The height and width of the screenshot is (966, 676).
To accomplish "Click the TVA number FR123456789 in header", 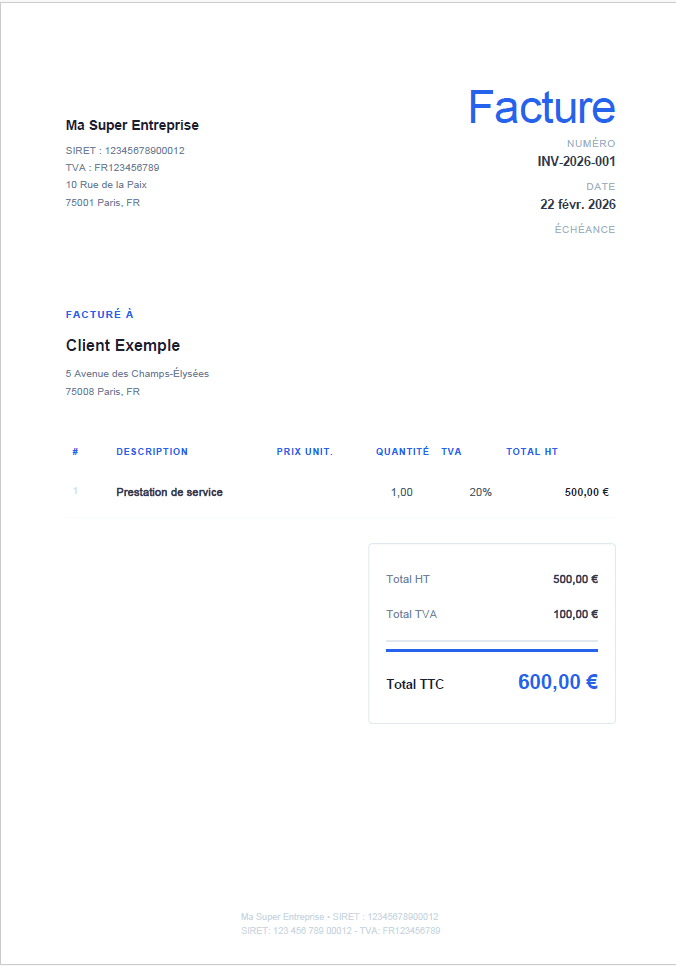I will [x=112, y=168].
